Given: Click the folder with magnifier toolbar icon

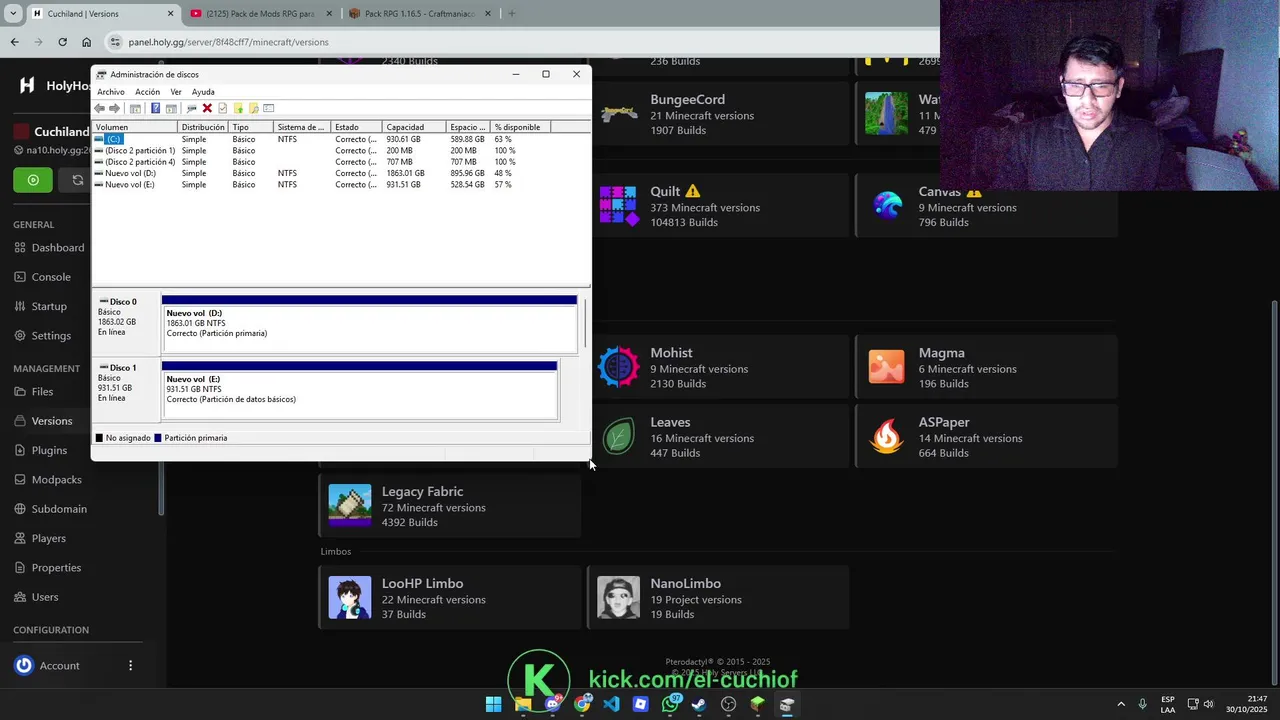Looking at the screenshot, I should point(253,108).
